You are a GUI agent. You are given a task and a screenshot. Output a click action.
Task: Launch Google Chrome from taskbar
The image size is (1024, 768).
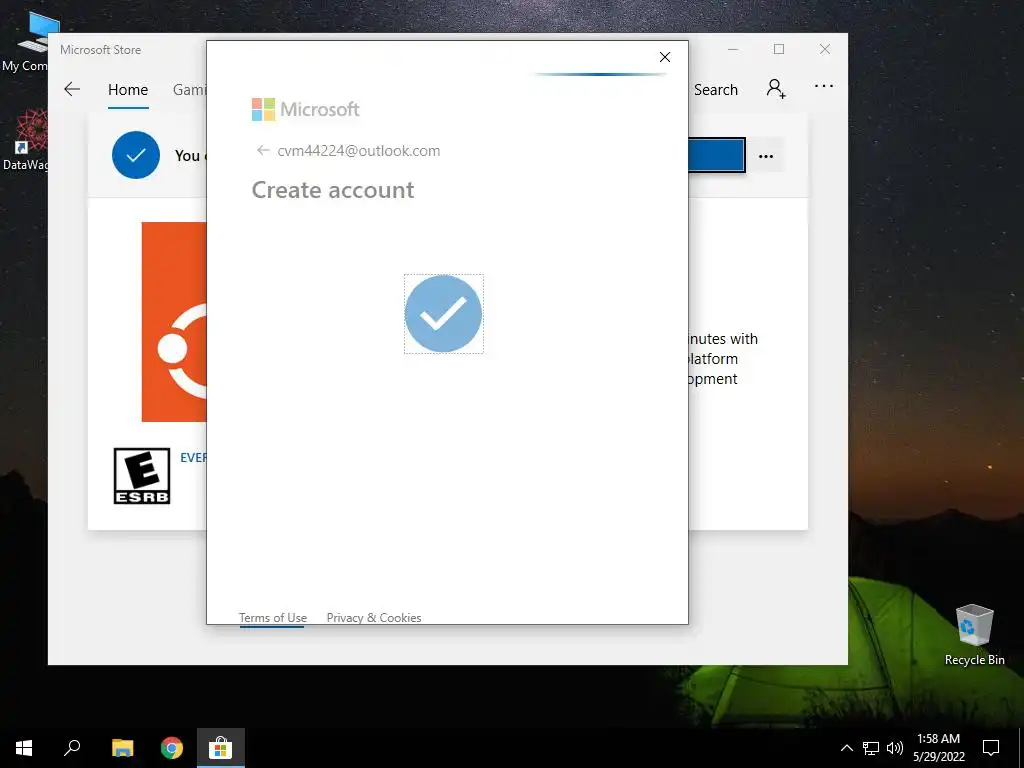(x=172, y=748)
